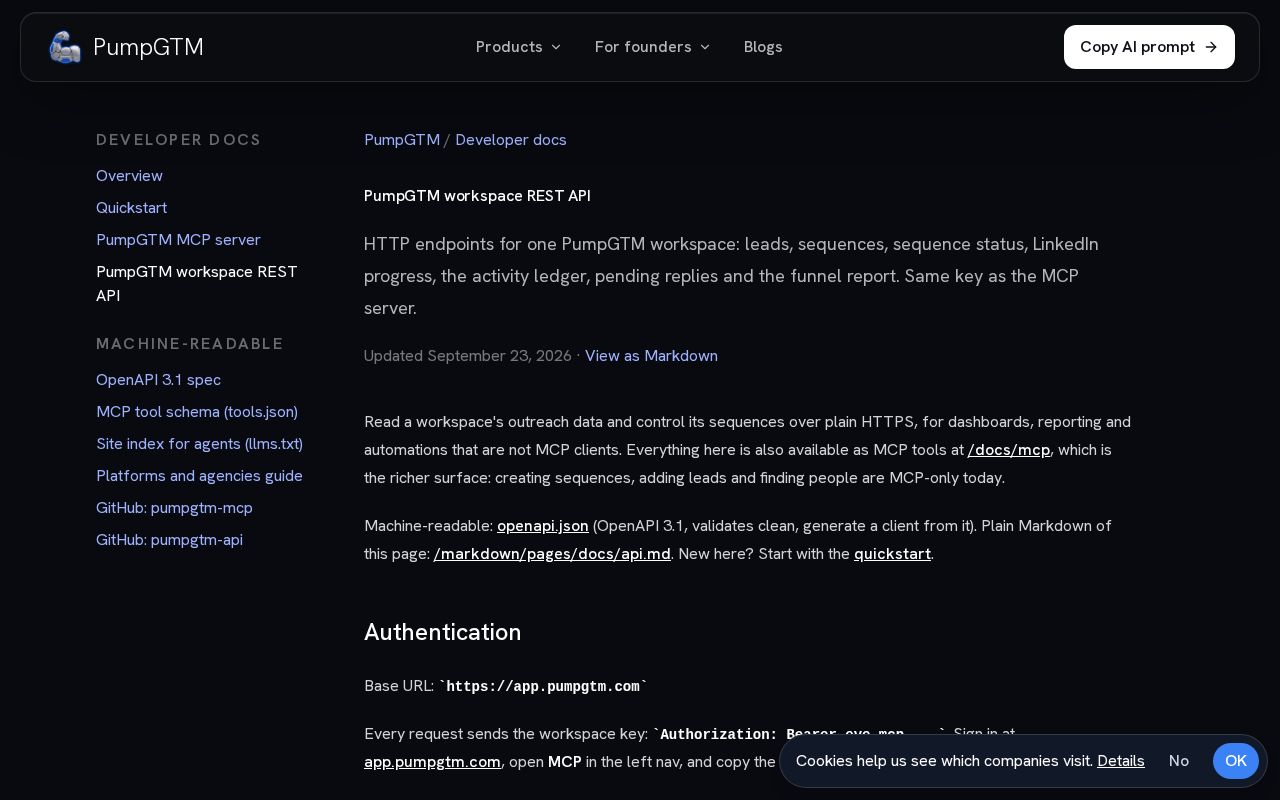Screen dimensions: 1280x800
Task: Follow the /docs/mcp inline link
Action: pyautogui.click(x=1009, y=450)
